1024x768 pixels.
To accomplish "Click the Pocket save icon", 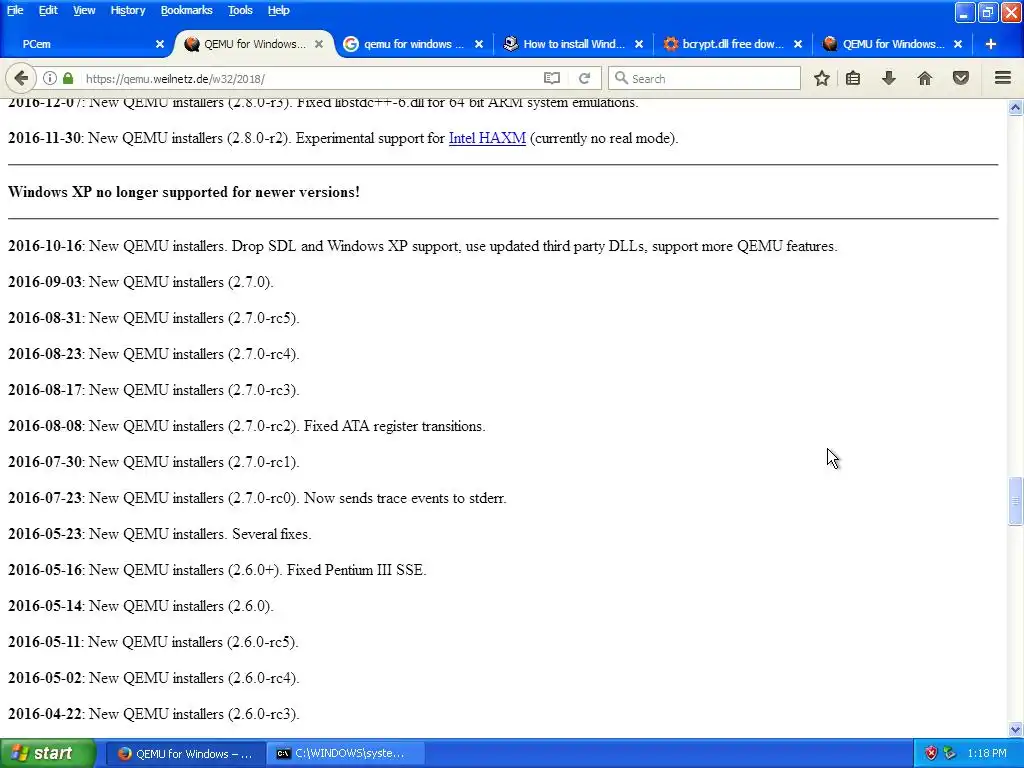I will pos(961,78).
